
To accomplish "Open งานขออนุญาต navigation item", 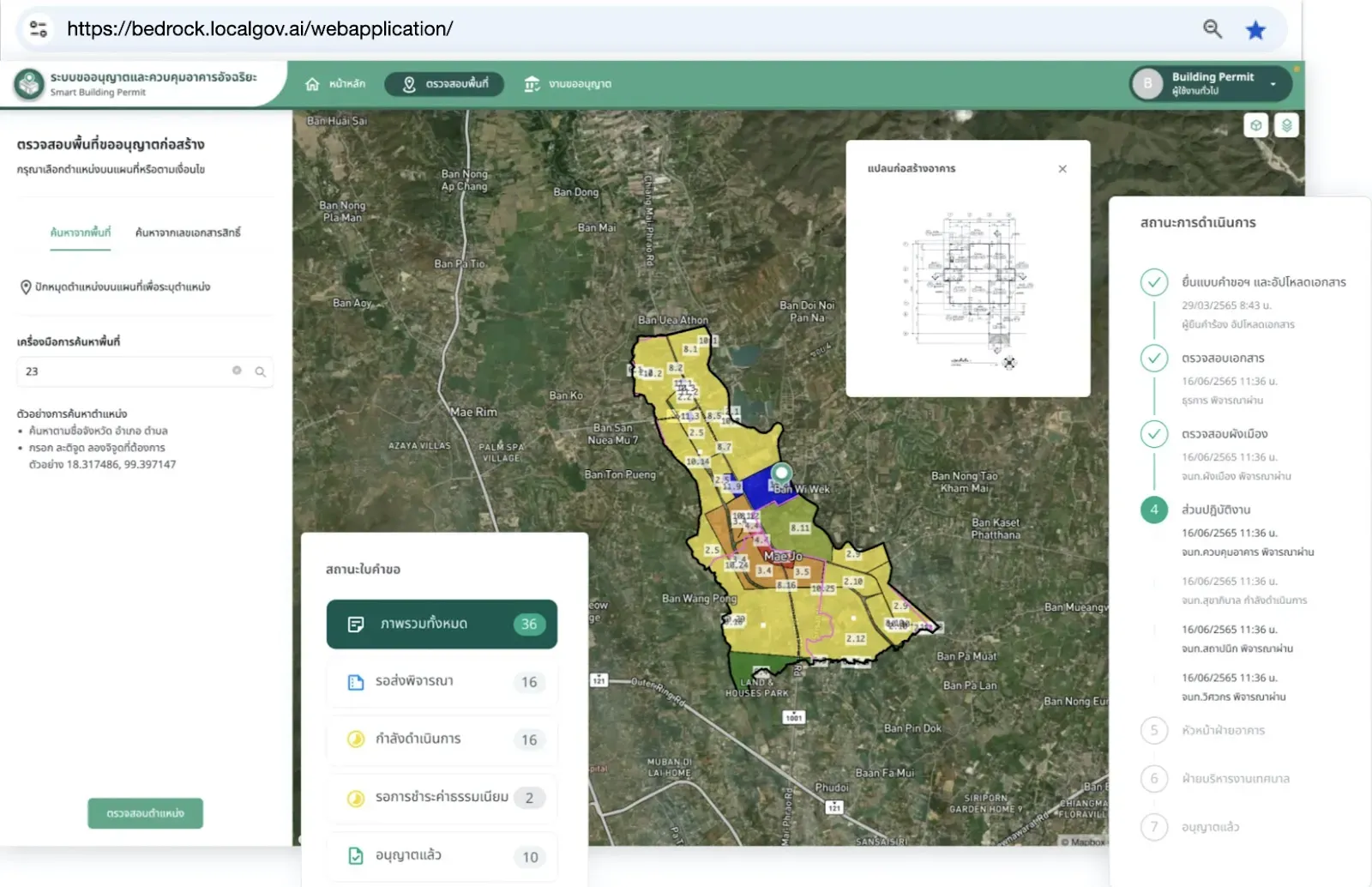I will [x=568, y=84].
